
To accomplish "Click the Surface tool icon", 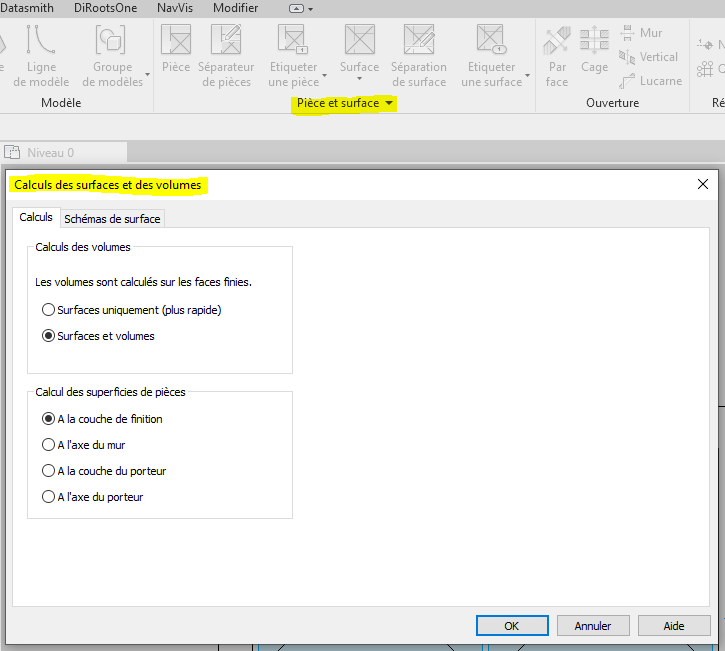I will click(359, 42).
